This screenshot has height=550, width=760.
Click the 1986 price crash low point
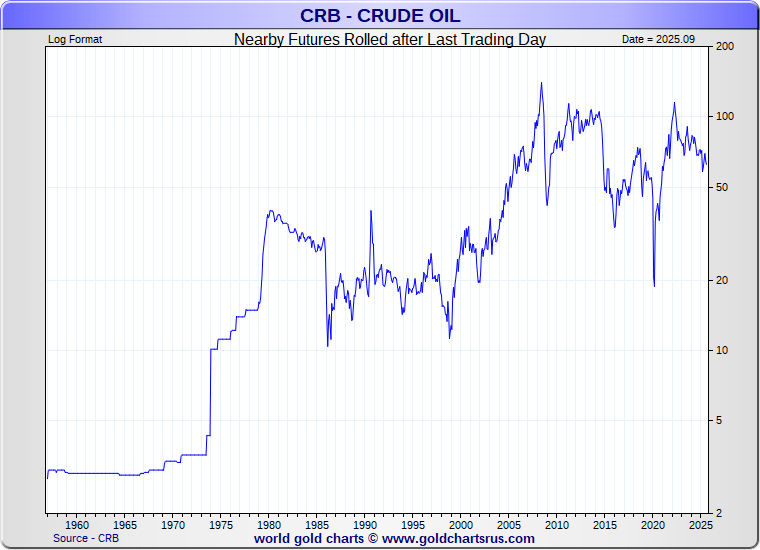click(x=328, y=346)
